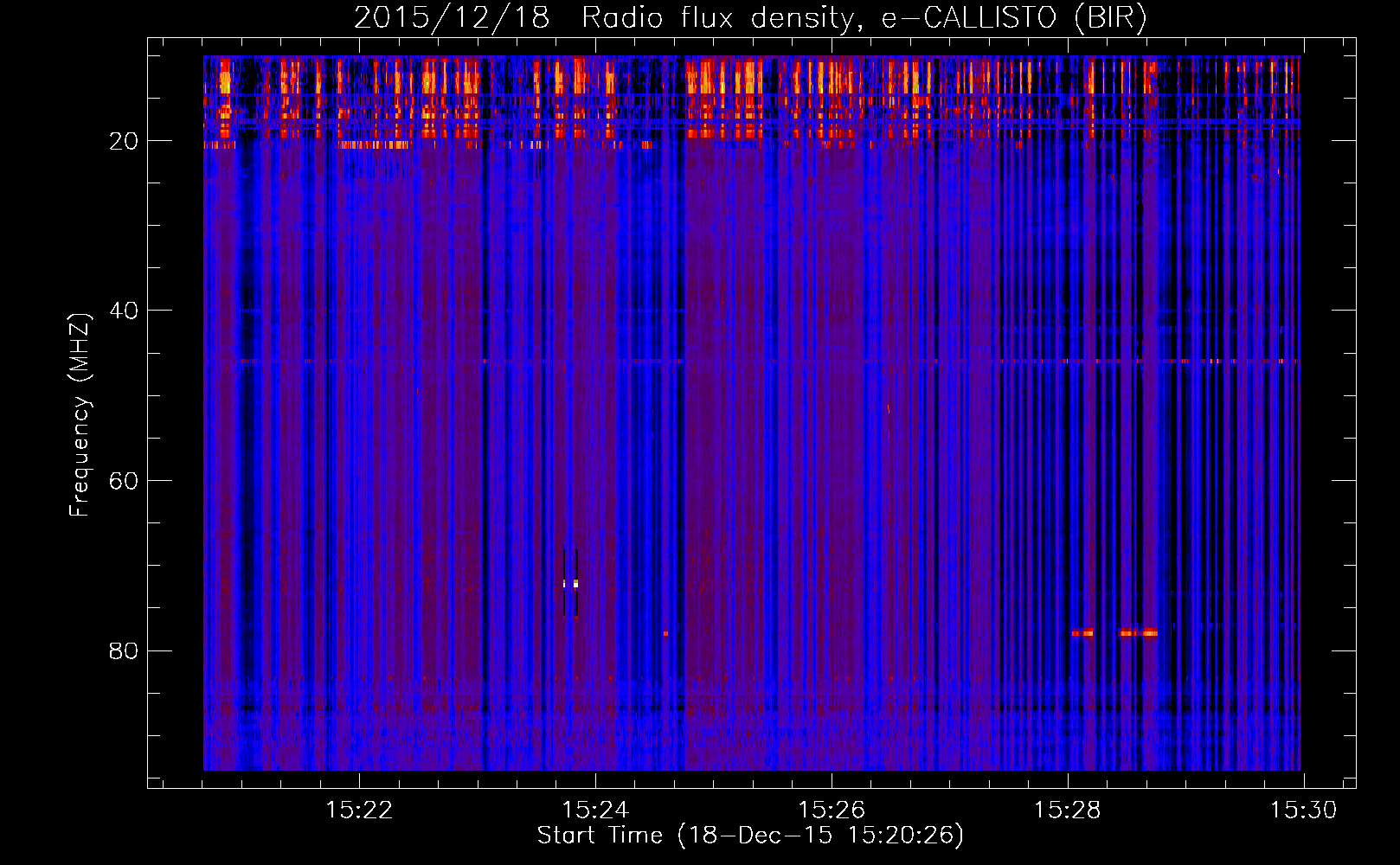Viewport: 1400px width, 865px height.
Task: Click the 15:22 time tick label
Action: (359, 811)
